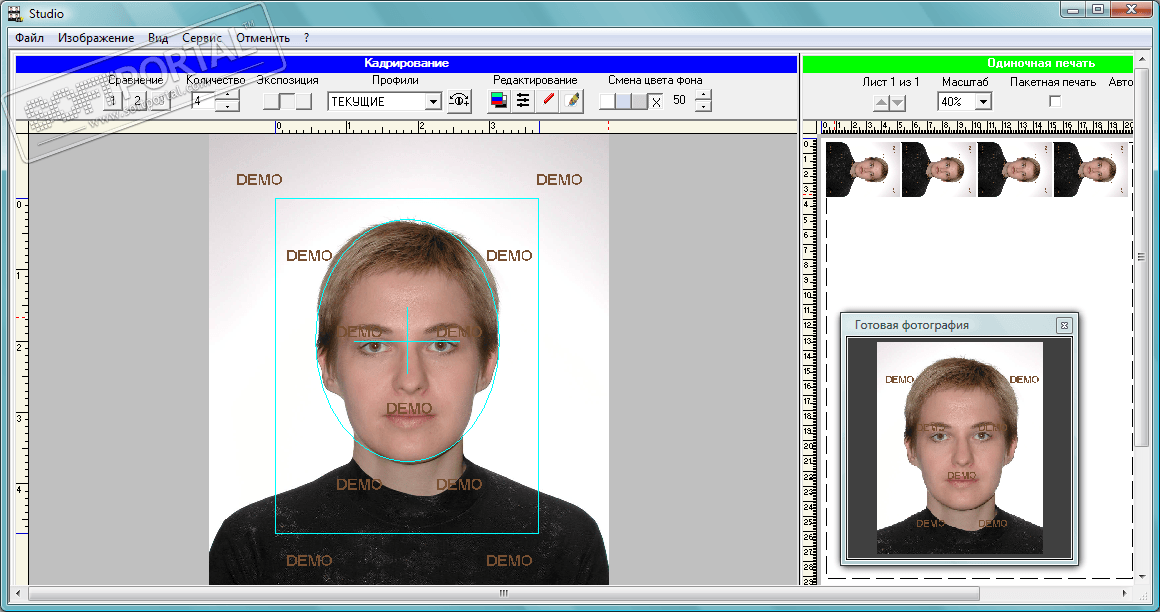
Task: Open the adjustment sliders icon under Редактирование
Action: (522, 101)
